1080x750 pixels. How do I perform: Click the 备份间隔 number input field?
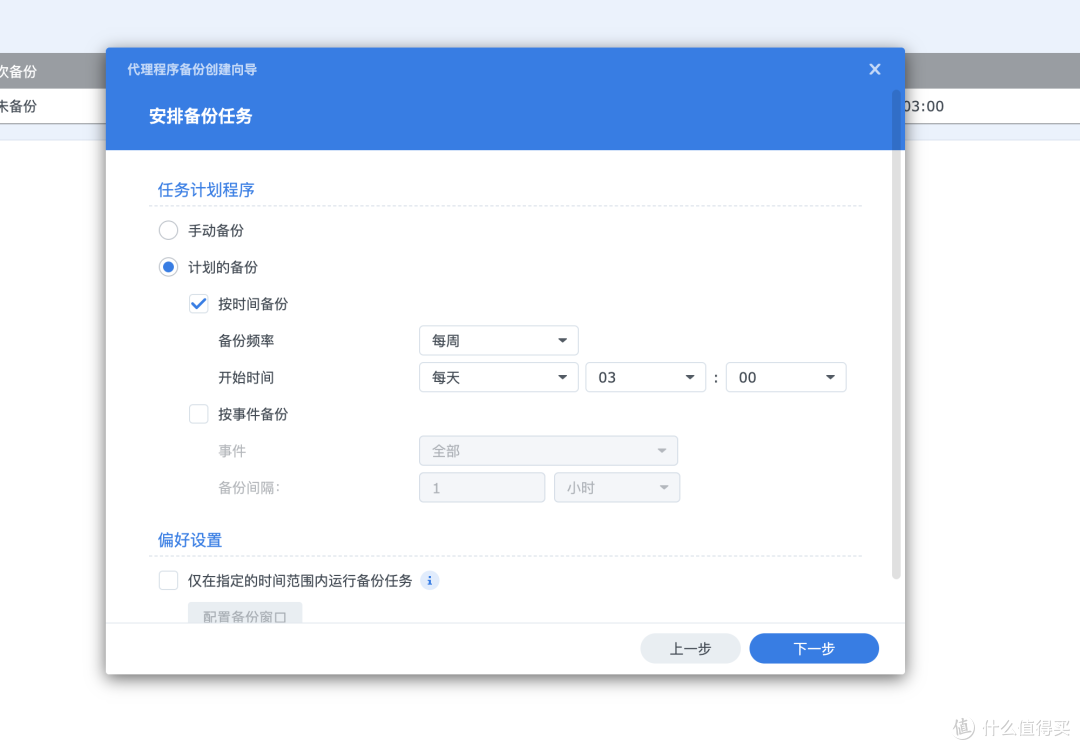tap(482, 488)
